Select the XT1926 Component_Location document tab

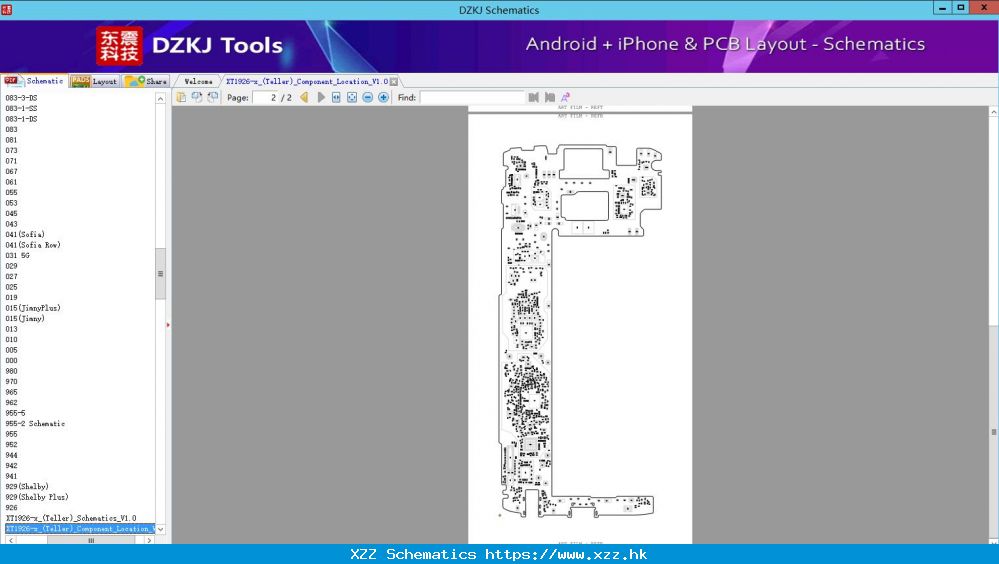coord(306,82)
